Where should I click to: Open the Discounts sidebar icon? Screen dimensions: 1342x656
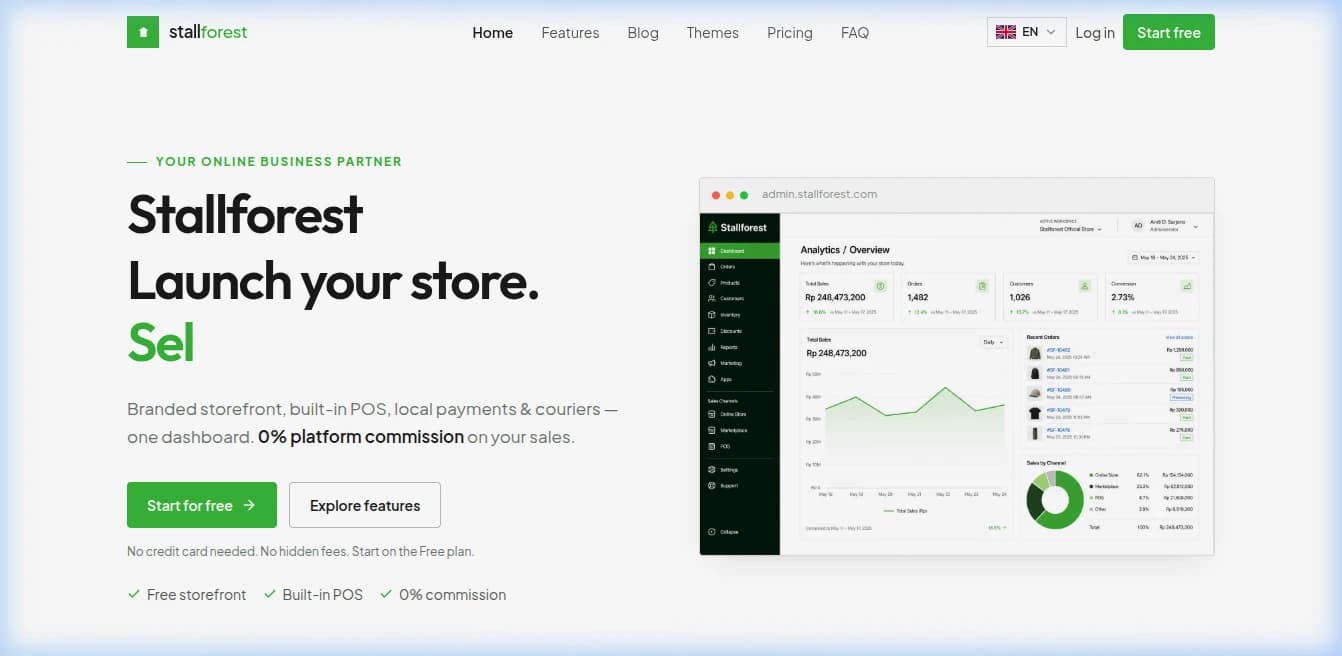[711, 331]
